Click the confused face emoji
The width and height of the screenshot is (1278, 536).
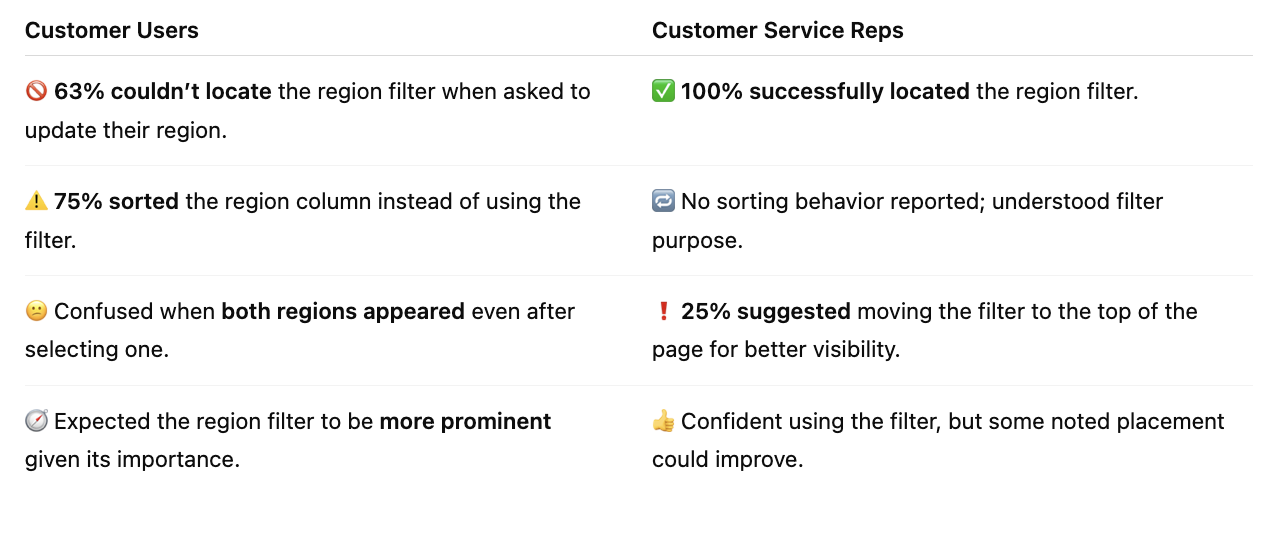(36, 312)
